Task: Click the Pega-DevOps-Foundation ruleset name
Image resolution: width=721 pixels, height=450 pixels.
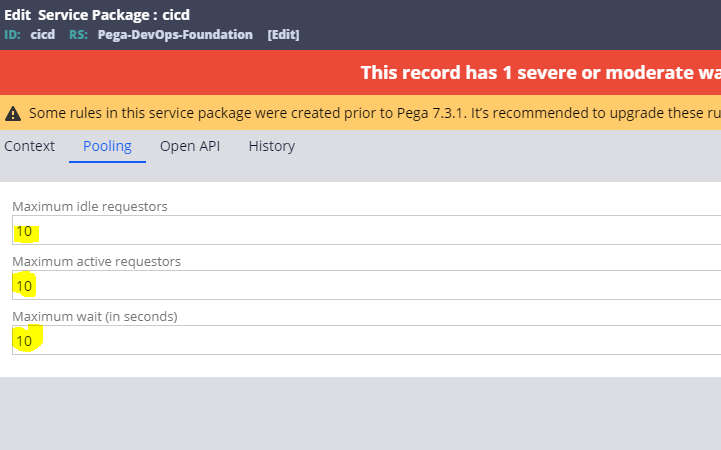Action: [x=175, y=35]
